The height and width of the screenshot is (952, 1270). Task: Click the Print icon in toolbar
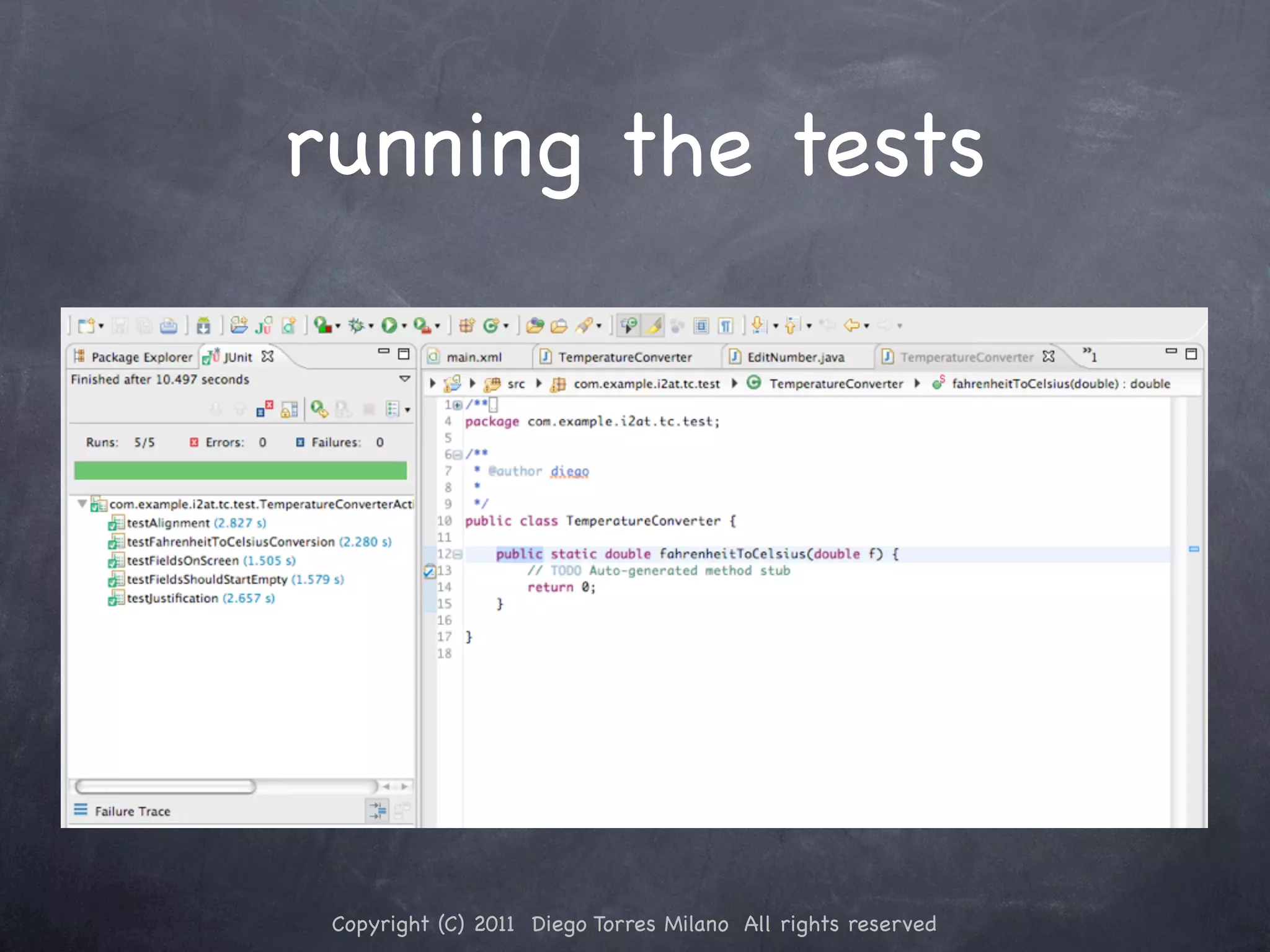pos(168,325)
